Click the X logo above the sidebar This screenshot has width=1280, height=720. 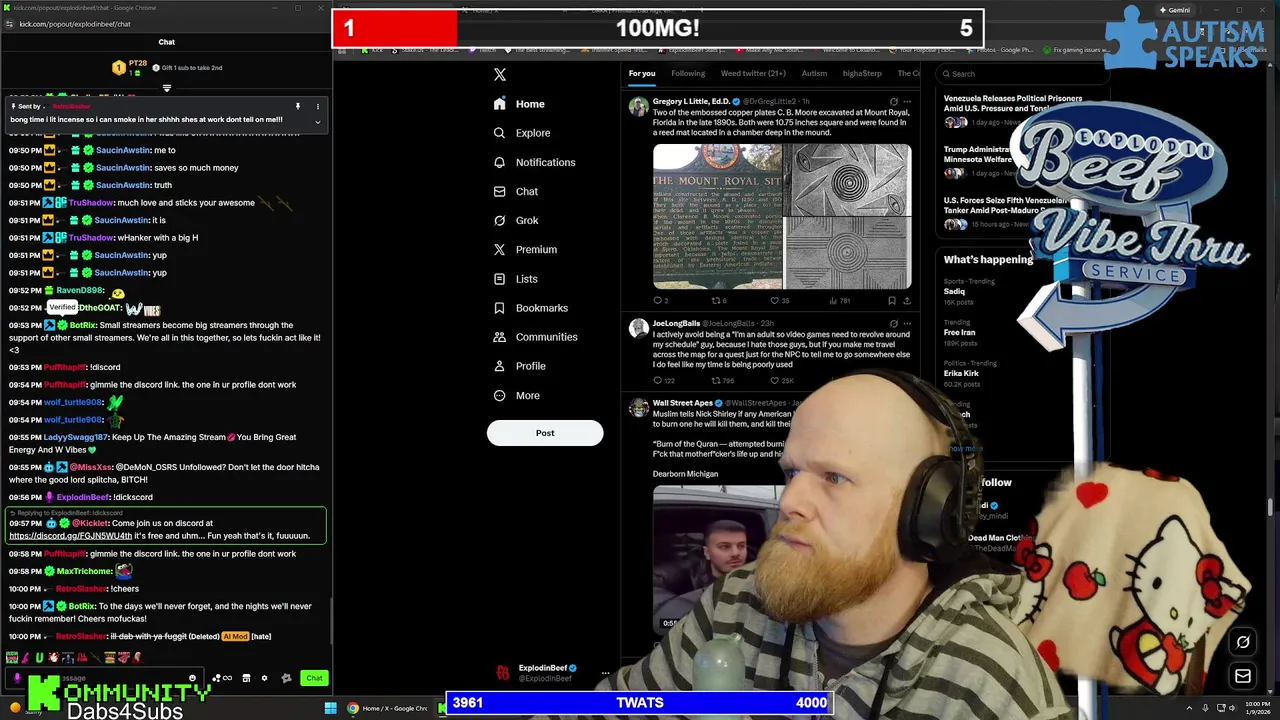[500, 74]
